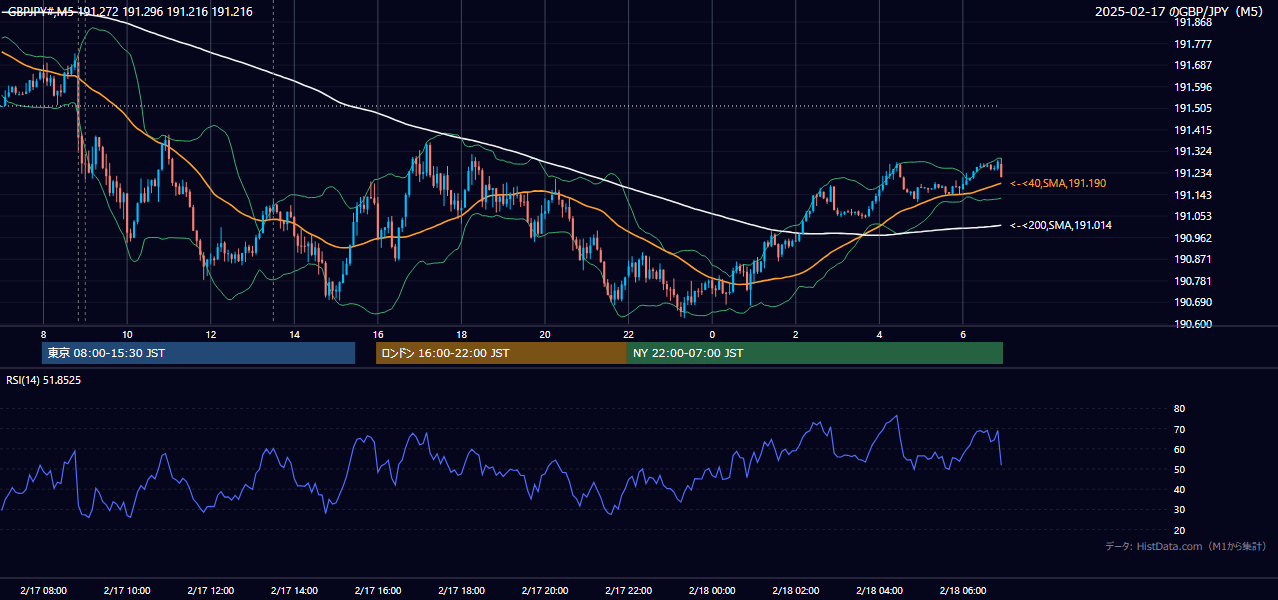Click the 200 SMA 191.014 label
Viewport: 1278px width, 600px height.
pyautogui.click(x=1061, y=226)
